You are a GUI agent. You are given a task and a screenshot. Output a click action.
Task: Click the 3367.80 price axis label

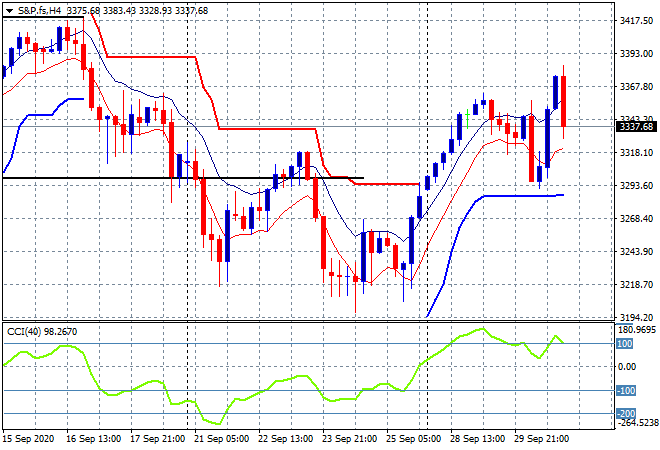point(636,86)
